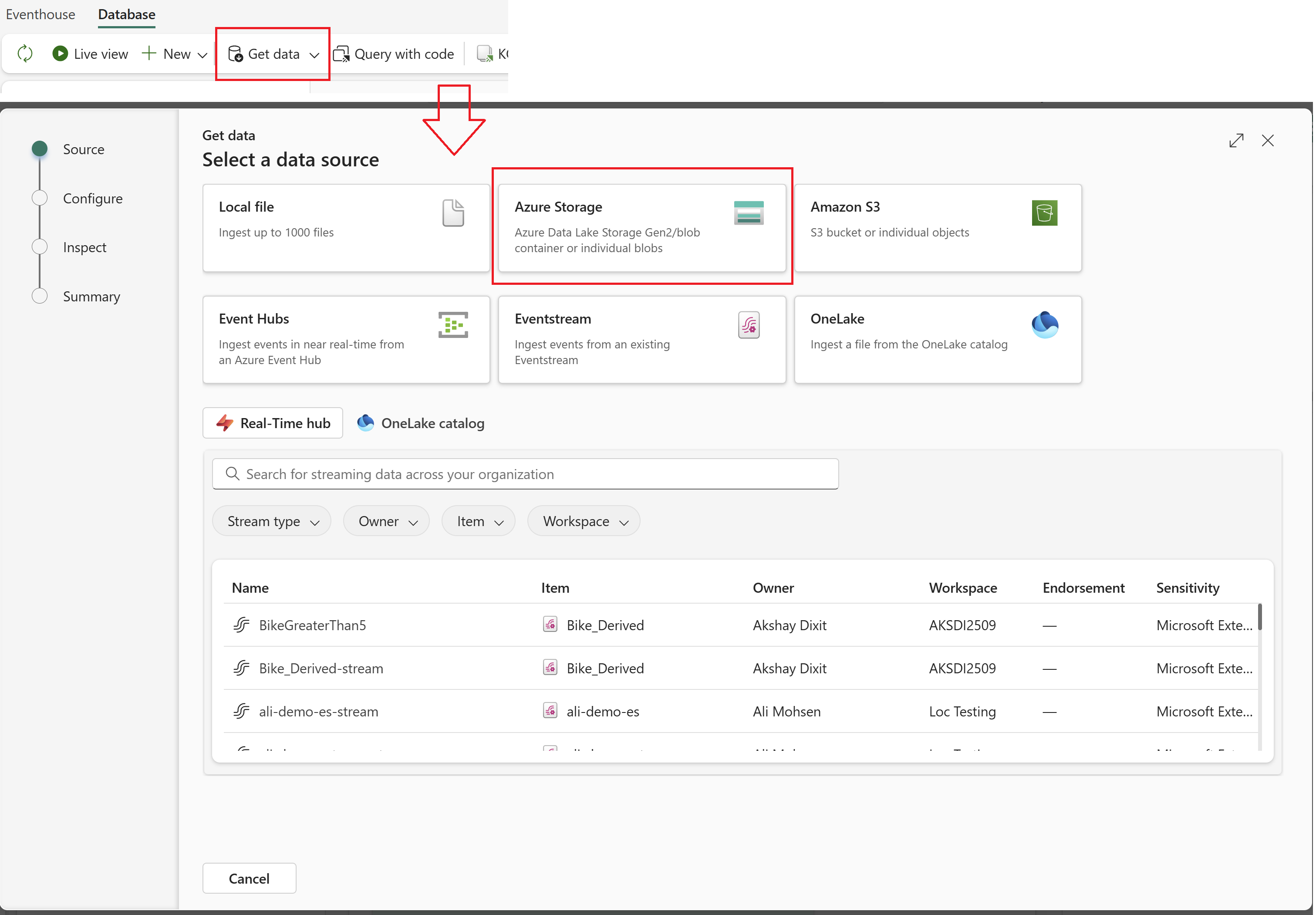Image resolution: width=1316 pixels, height=915 pixels.
Task: Choose the OneLake data source card
Action: click(x=939, y=340)
